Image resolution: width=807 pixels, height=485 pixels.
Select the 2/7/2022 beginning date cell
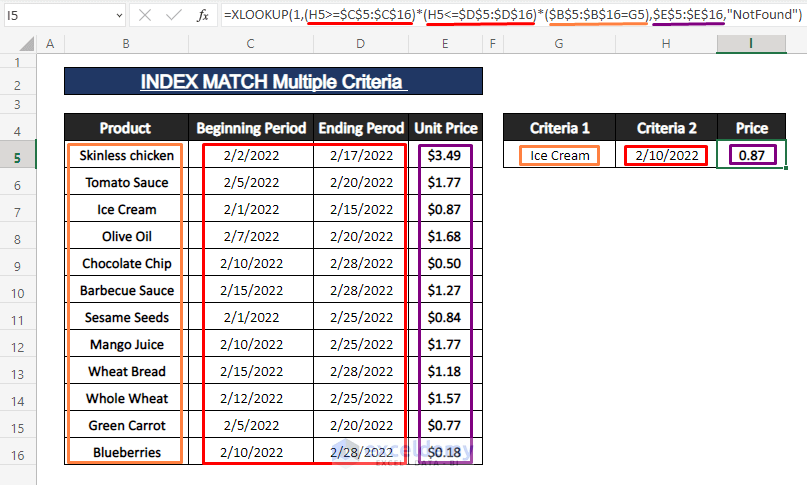click(251, 236)
